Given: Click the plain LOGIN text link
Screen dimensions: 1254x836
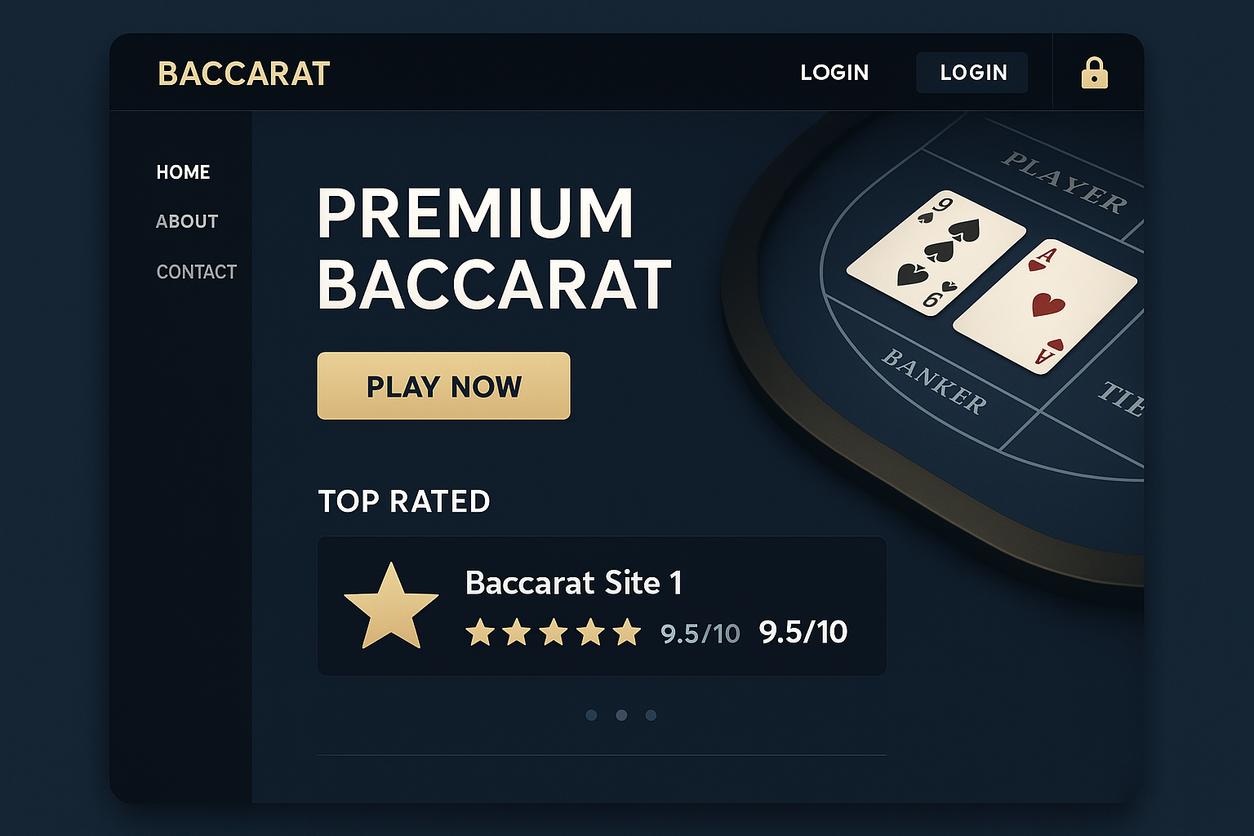Looking at the screenshot, I should coord(834,73).
